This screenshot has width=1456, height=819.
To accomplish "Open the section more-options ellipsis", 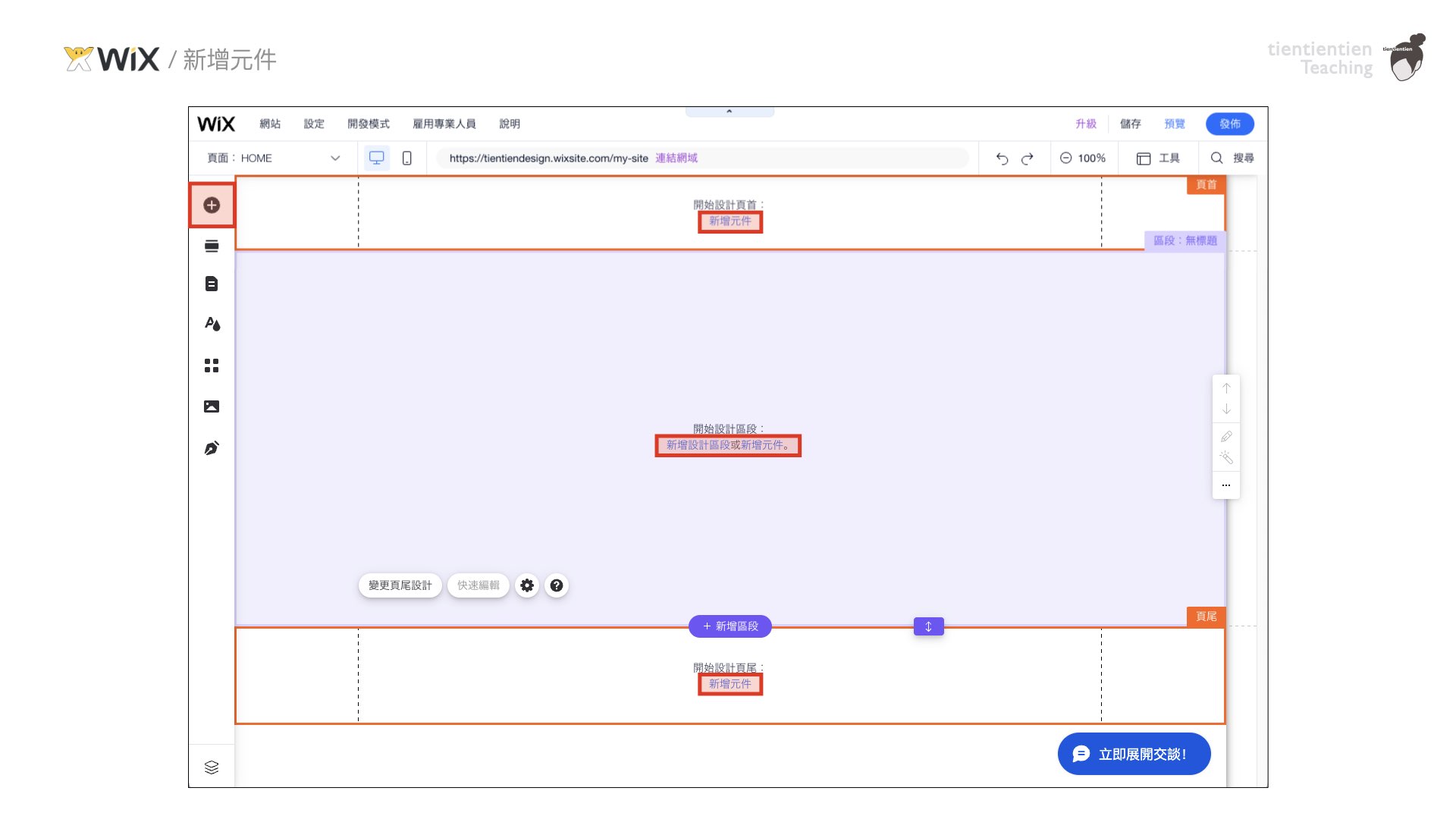I will [1226, 485].
